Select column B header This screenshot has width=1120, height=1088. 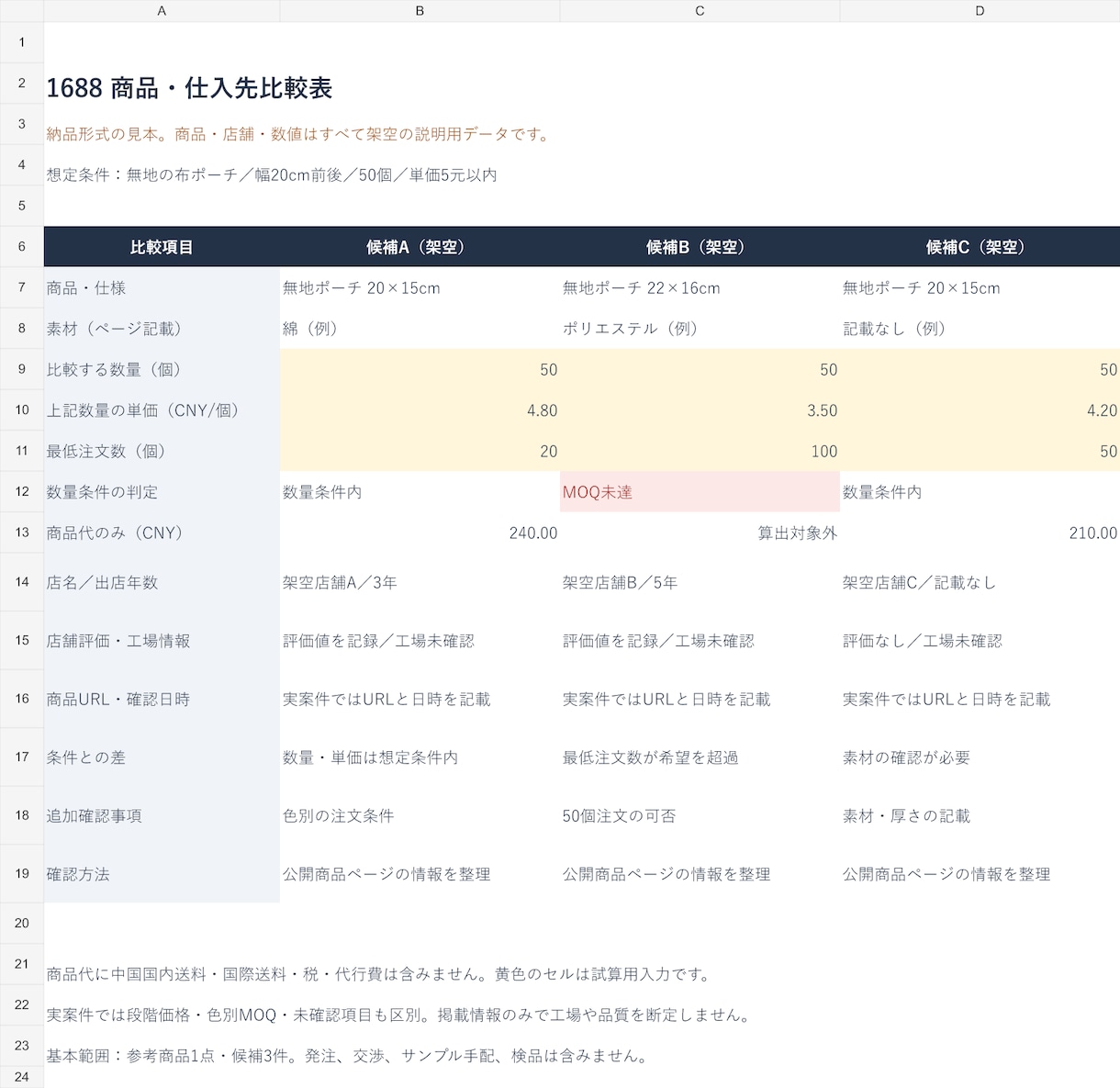[x=420, y=11]
